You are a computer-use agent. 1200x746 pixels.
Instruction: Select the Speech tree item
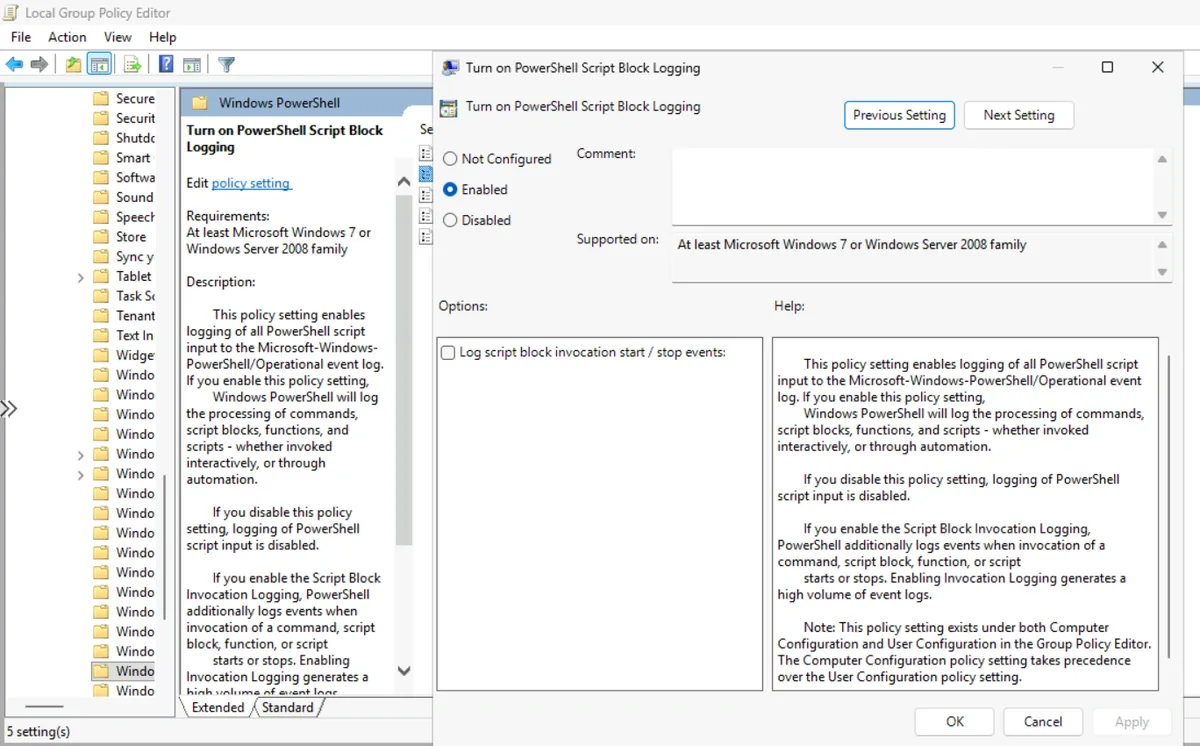pos(135,217)
